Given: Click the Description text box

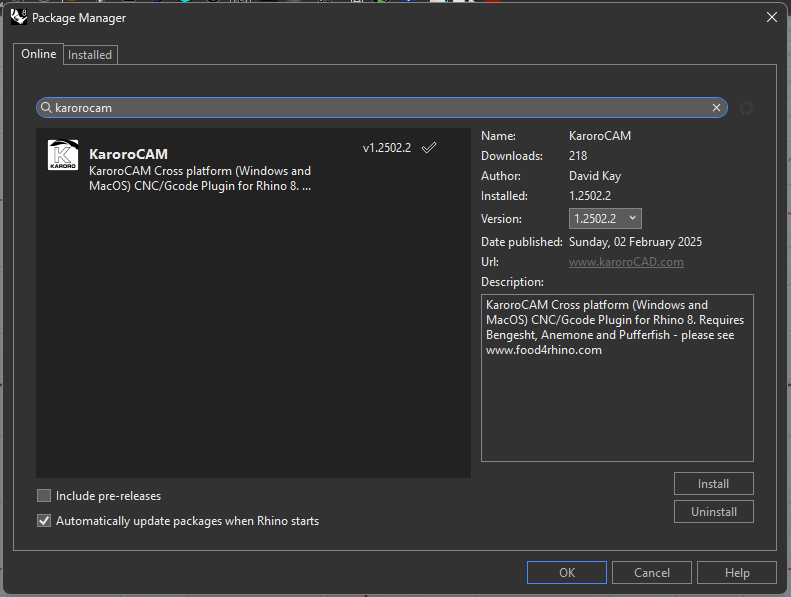Looking at the screenshot, I should (x=617, y=377).
